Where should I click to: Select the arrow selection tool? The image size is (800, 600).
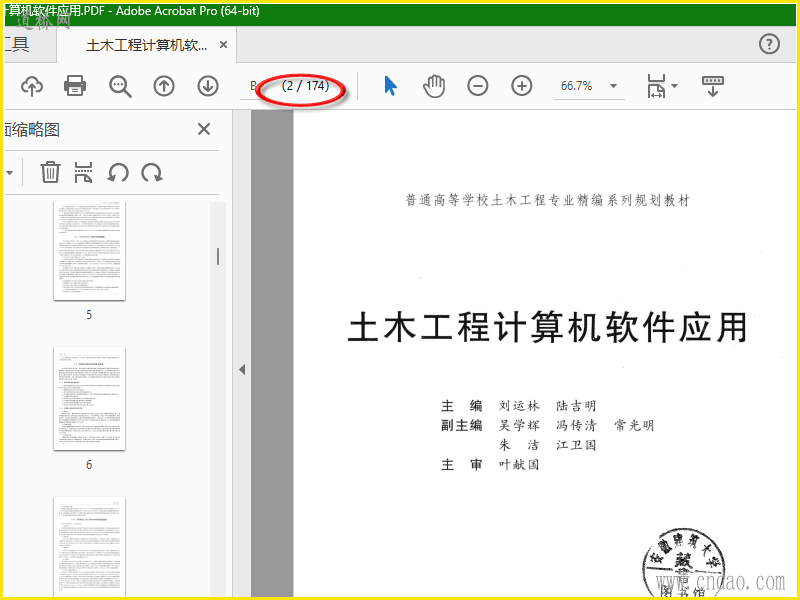coord(390,86)
